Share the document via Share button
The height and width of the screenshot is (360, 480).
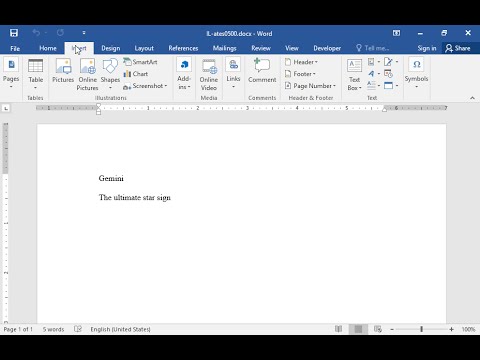(x=458, y=48)
